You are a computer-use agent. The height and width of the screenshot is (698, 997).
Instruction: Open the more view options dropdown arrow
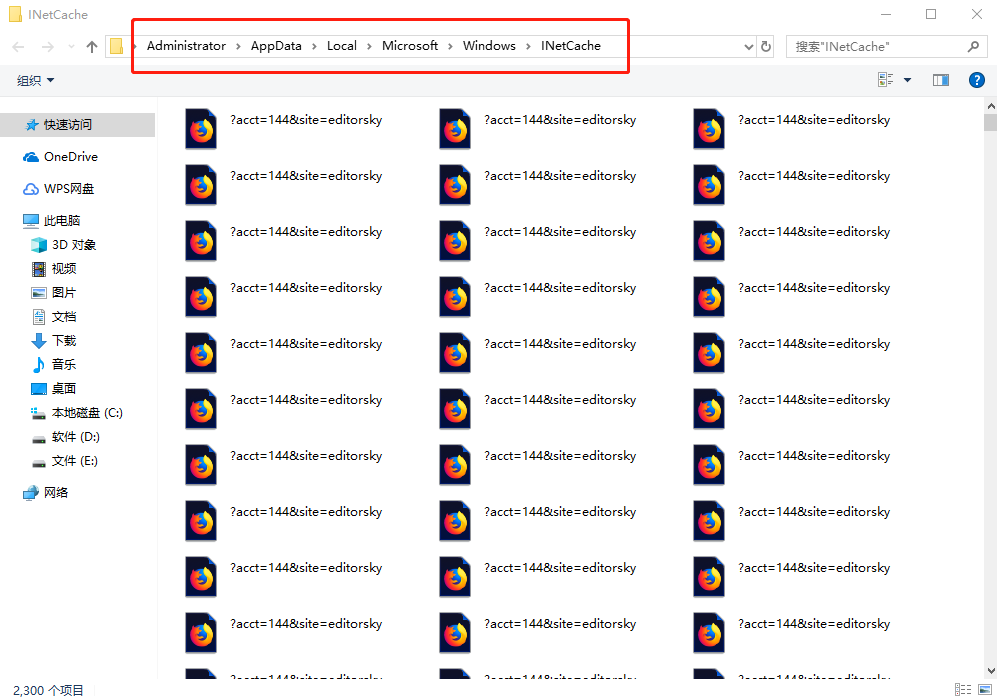point(907,80)
